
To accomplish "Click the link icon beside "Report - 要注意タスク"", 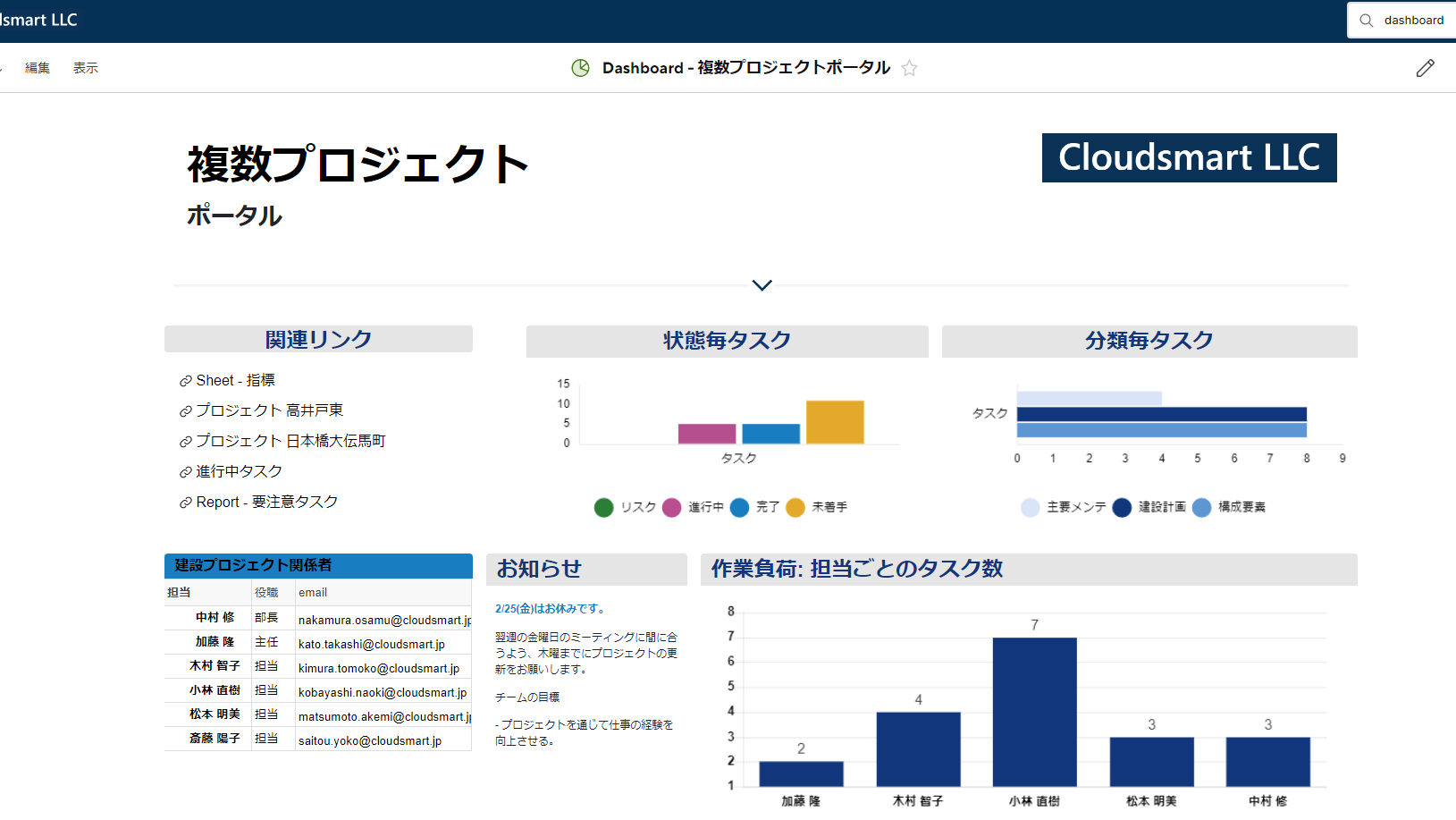I will (x=184, y=502).
